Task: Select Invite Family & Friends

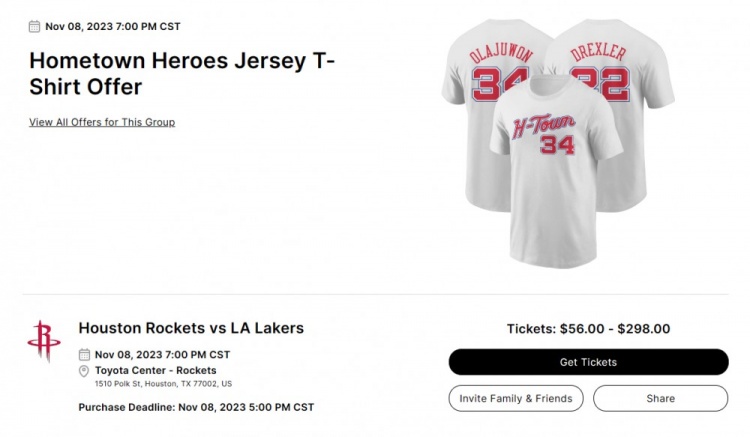Action: (x=516, y=398)
